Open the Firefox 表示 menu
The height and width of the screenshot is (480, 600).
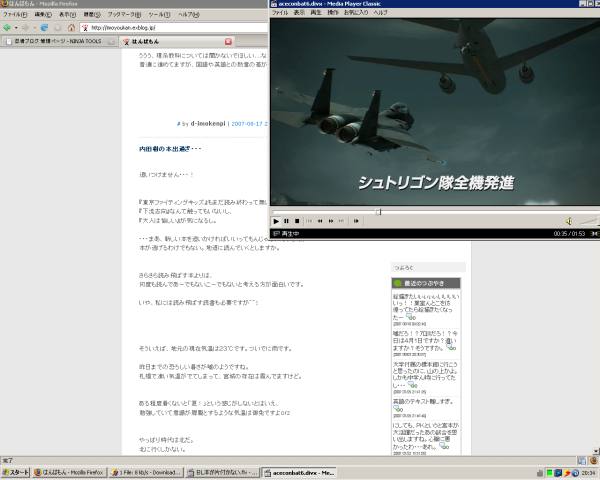click(x=67, y=15)
